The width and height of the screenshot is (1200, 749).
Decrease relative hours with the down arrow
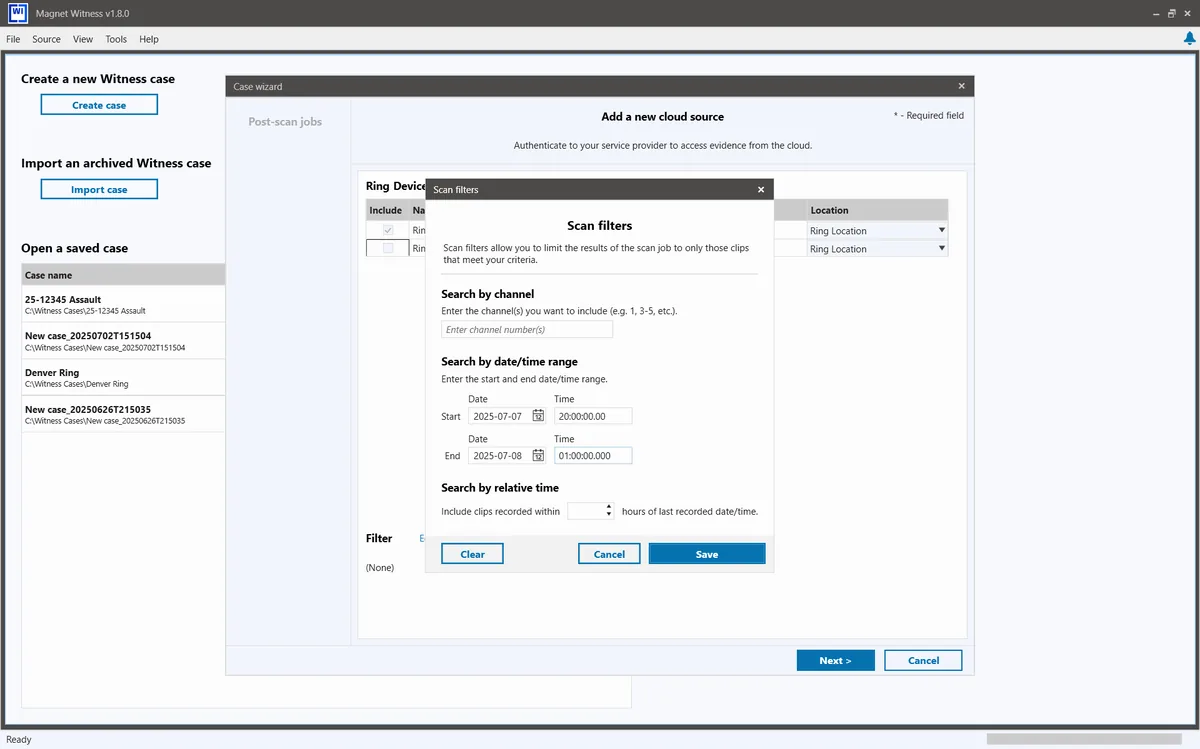[609, 514]
